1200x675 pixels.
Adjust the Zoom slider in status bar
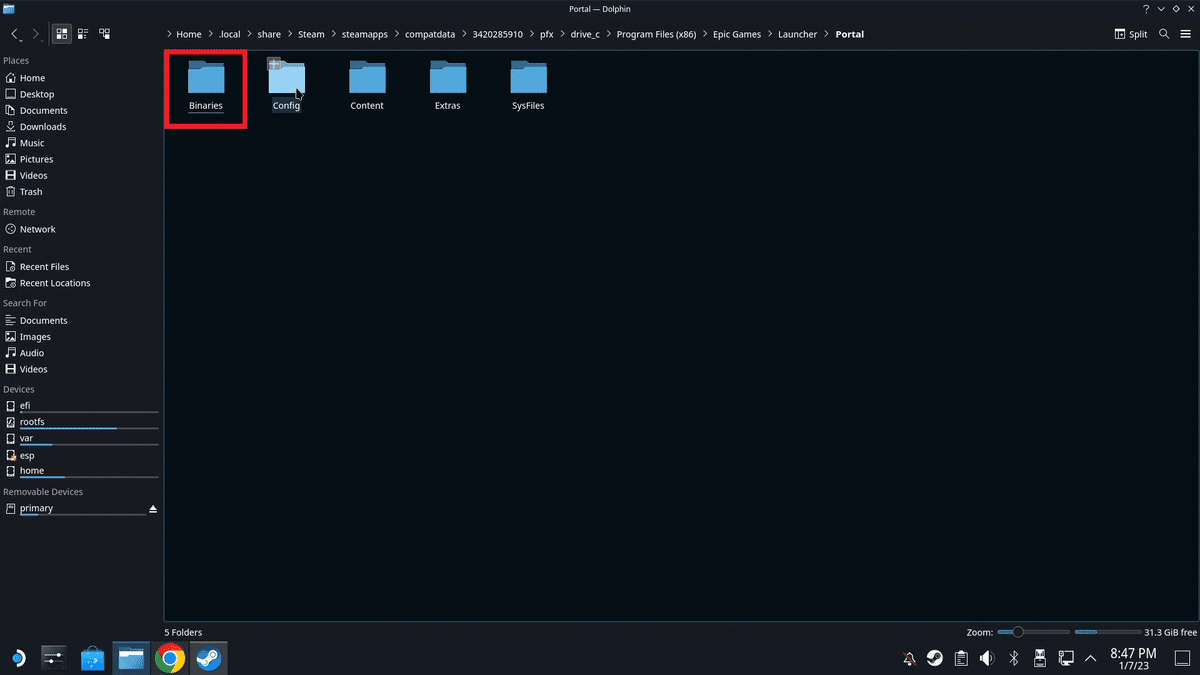point(1033,632)
